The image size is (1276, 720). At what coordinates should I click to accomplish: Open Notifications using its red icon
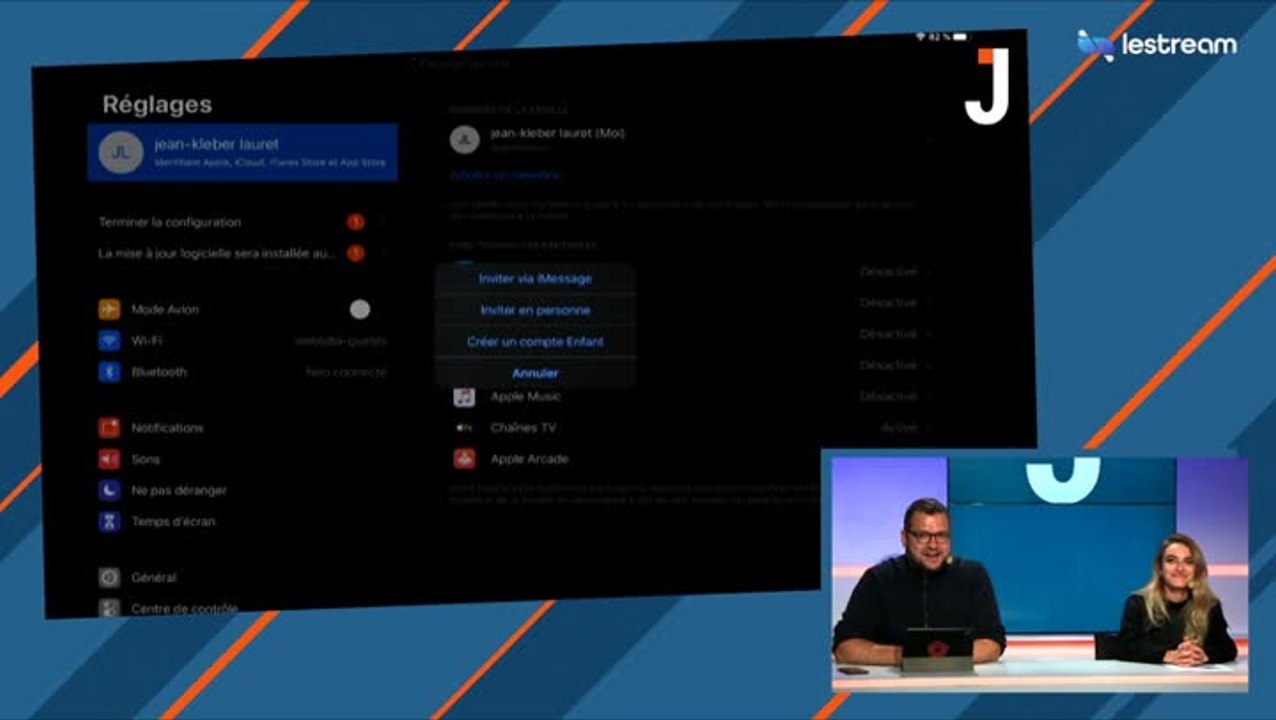coord(109,428)
